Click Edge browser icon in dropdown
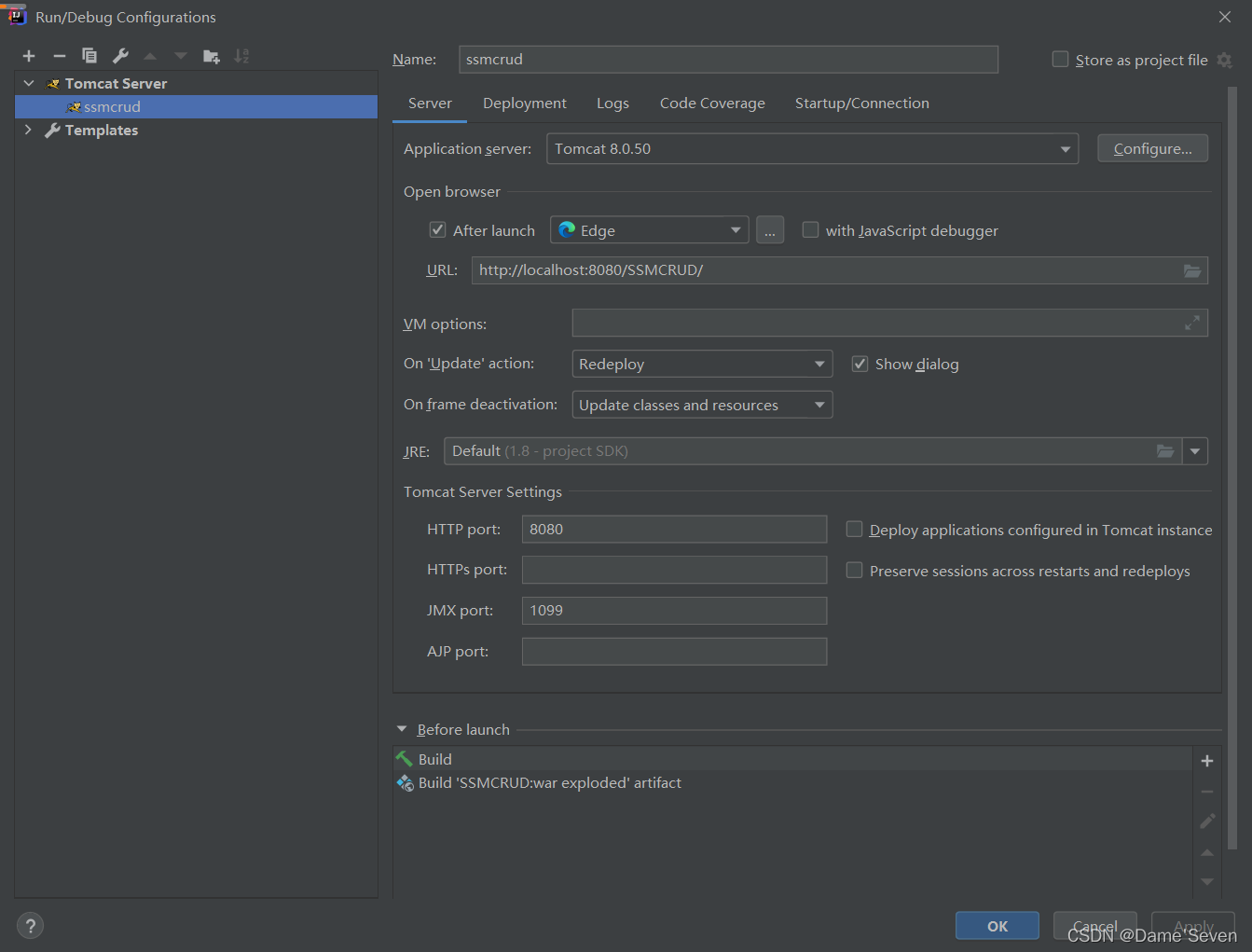Image resolution: width=1252 pixels, height=952 pixels. coord(567,229)
